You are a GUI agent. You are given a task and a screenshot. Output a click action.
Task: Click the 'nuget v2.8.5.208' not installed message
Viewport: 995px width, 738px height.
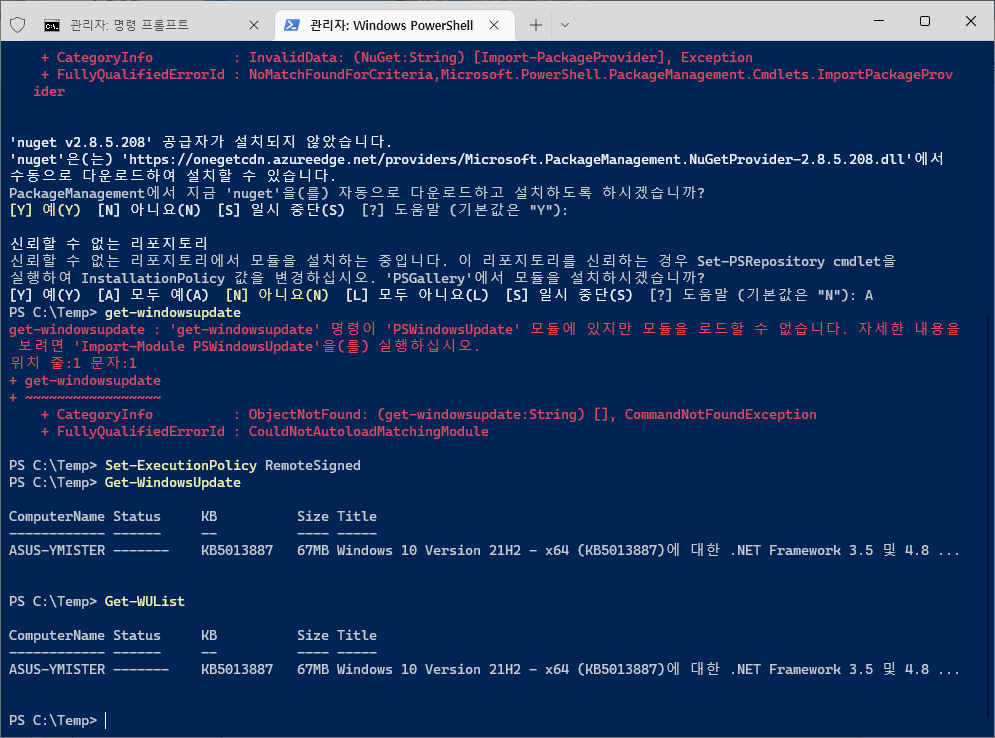(201, 142)
